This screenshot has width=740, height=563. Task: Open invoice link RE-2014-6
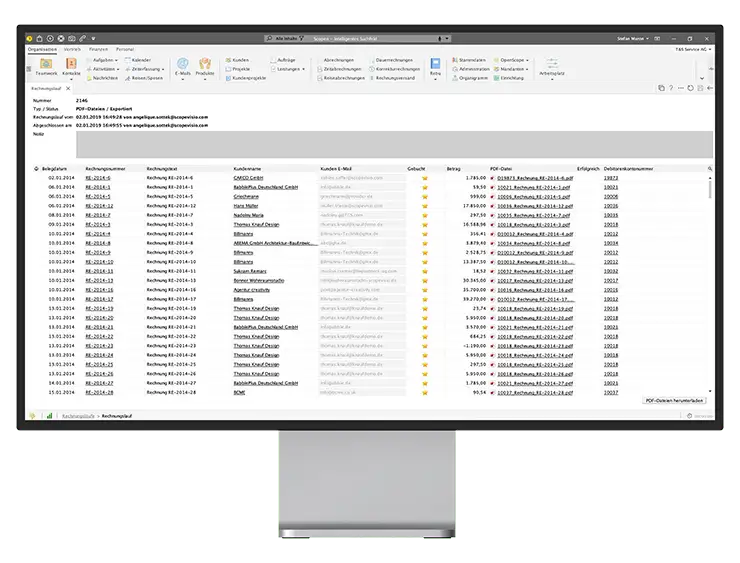[x=98, y=178]
